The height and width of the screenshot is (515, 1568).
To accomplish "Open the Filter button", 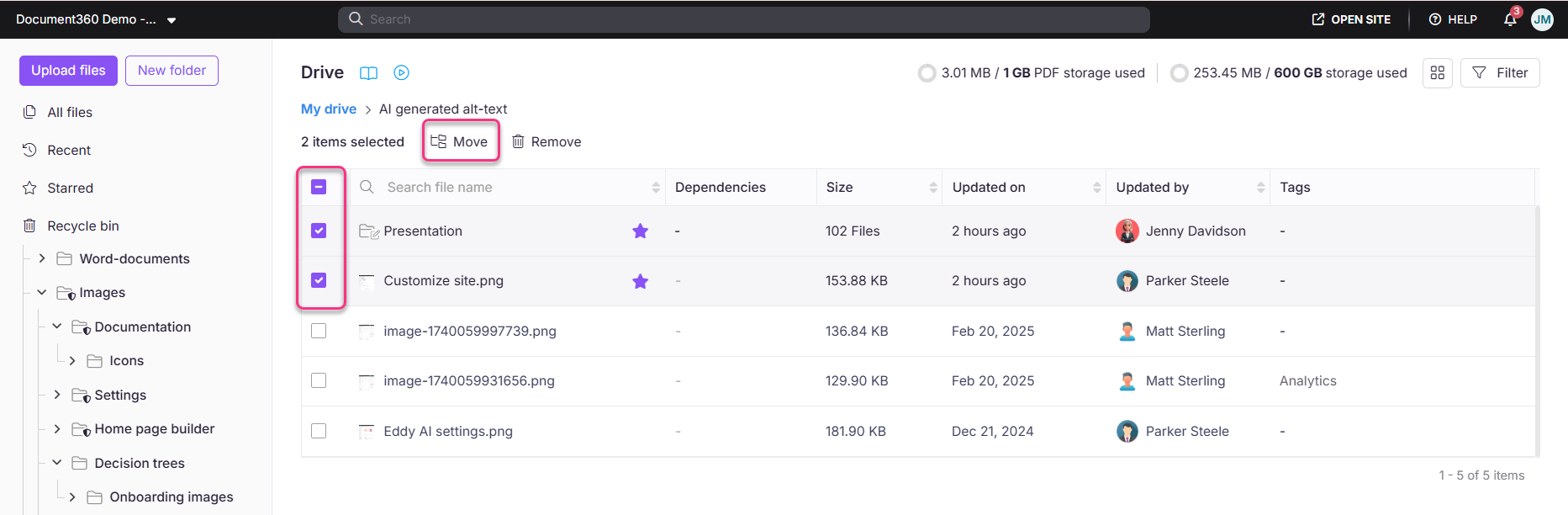I will 1500,73.
